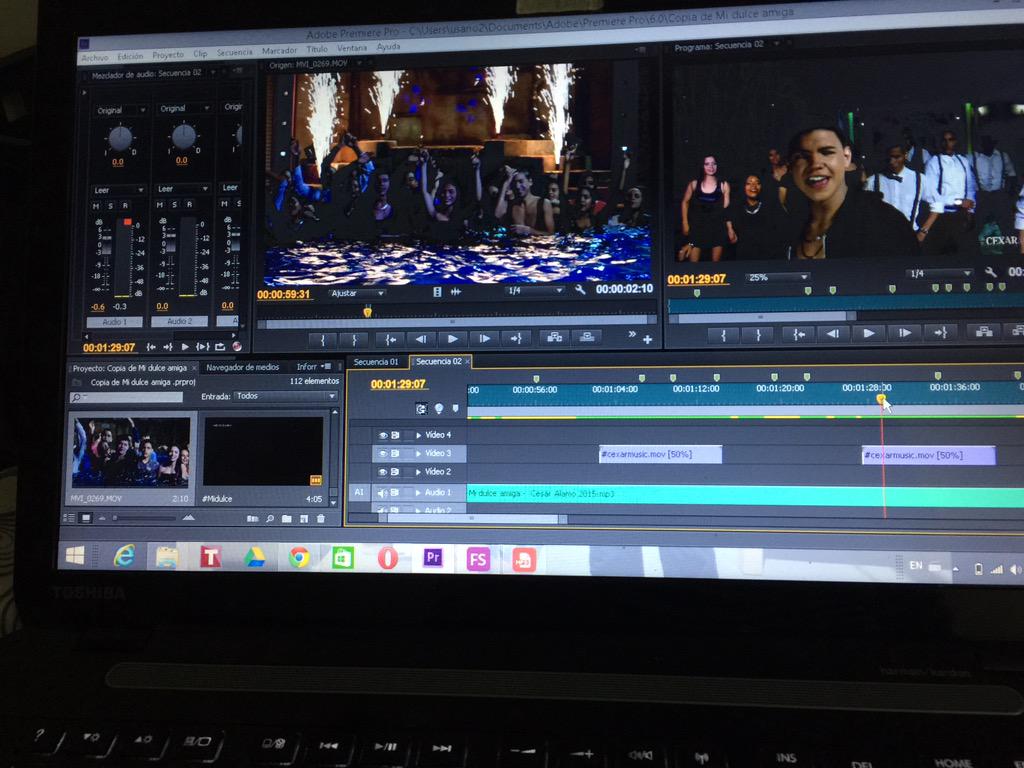
Task: Click Find magnifier icon at Project panel bottom
Action: pos(270,519)
